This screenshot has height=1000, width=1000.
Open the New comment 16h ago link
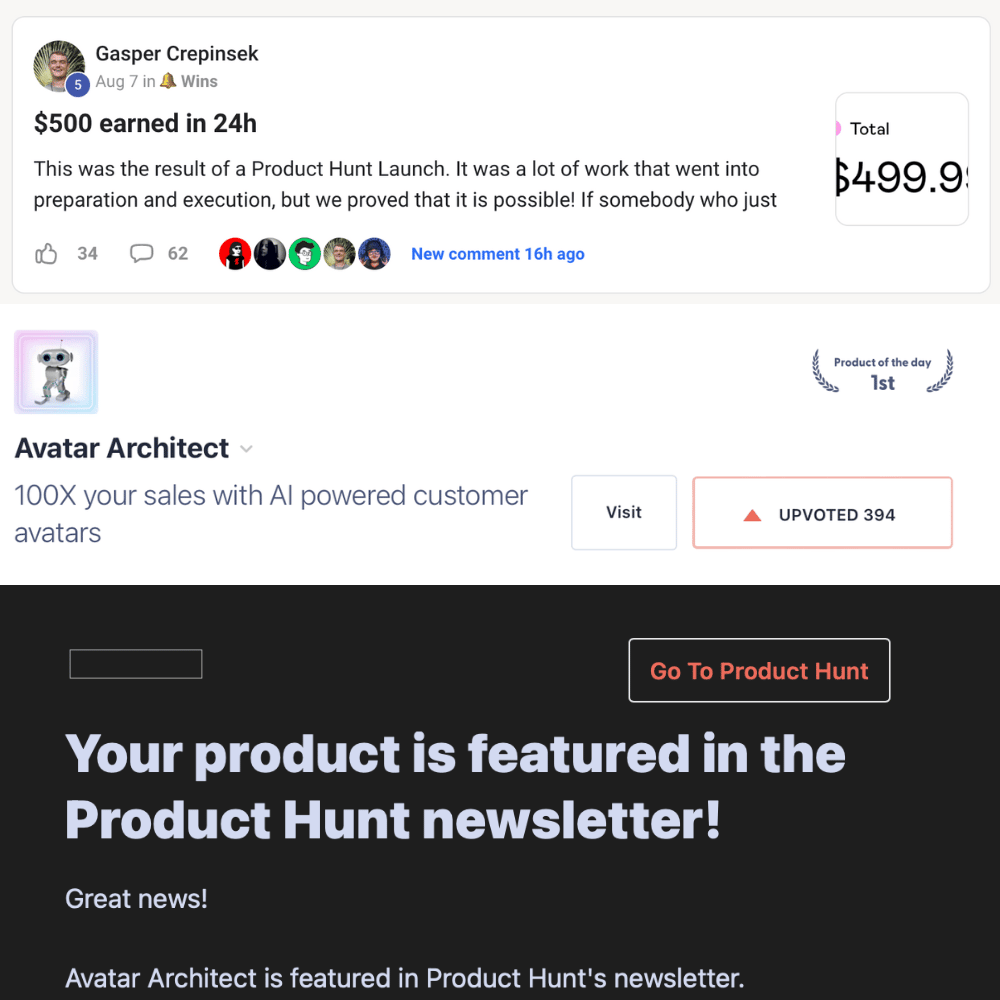tap(498, 254)
